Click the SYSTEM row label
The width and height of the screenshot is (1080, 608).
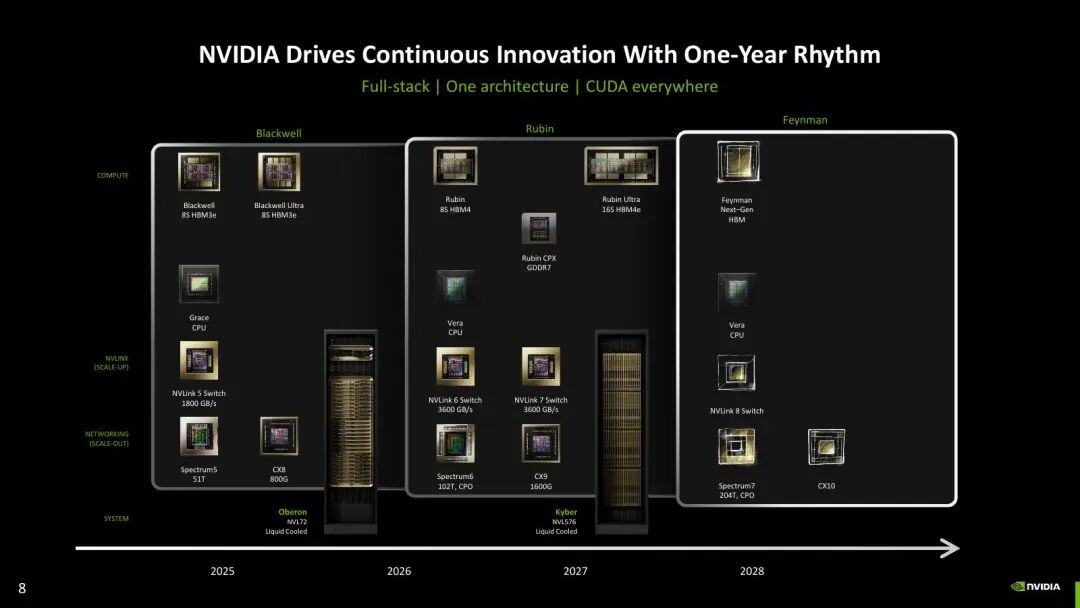pyautogui.click(x=116, y=518)
